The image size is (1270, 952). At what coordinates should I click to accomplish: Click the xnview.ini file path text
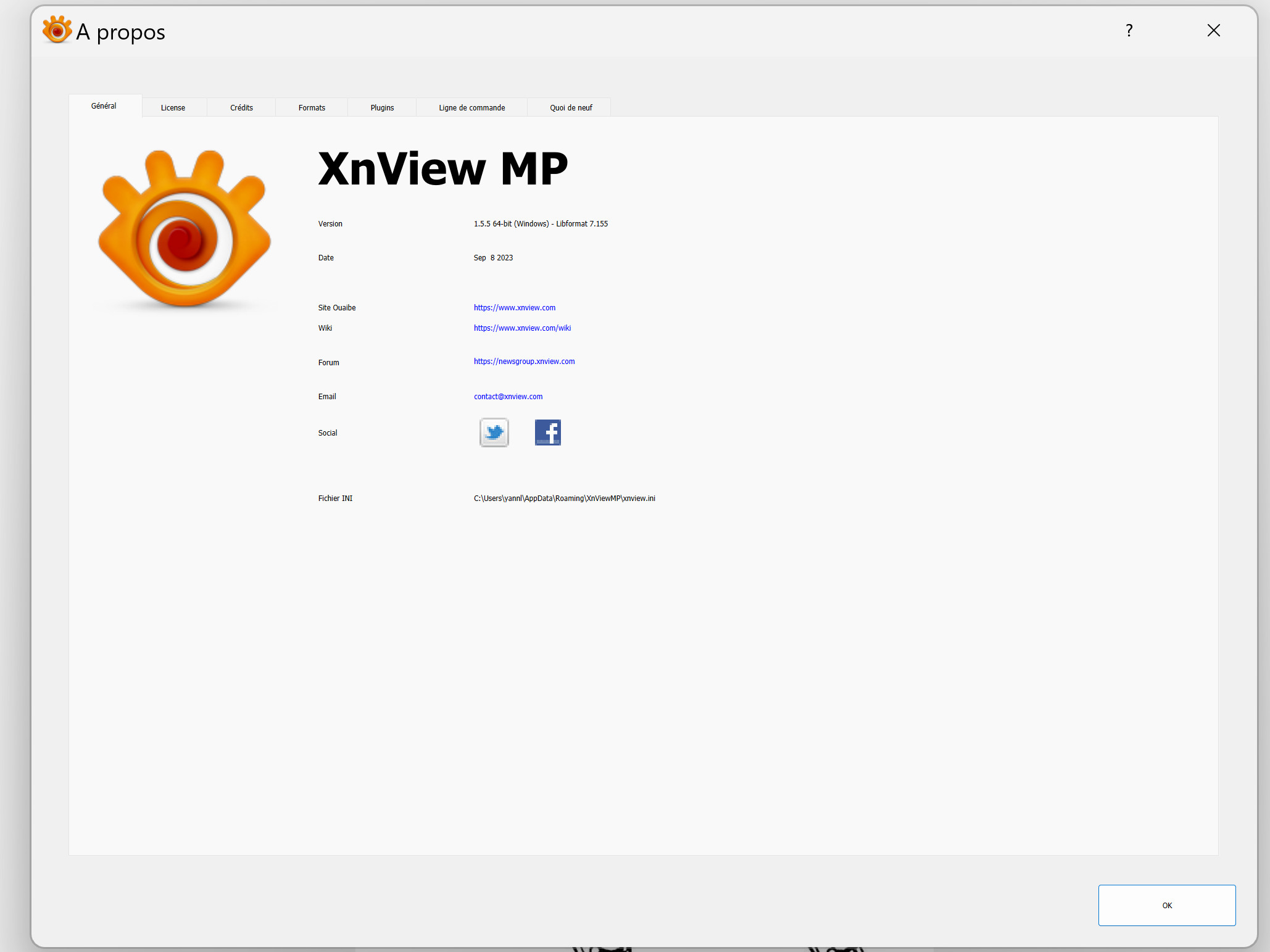pos(564,498)
